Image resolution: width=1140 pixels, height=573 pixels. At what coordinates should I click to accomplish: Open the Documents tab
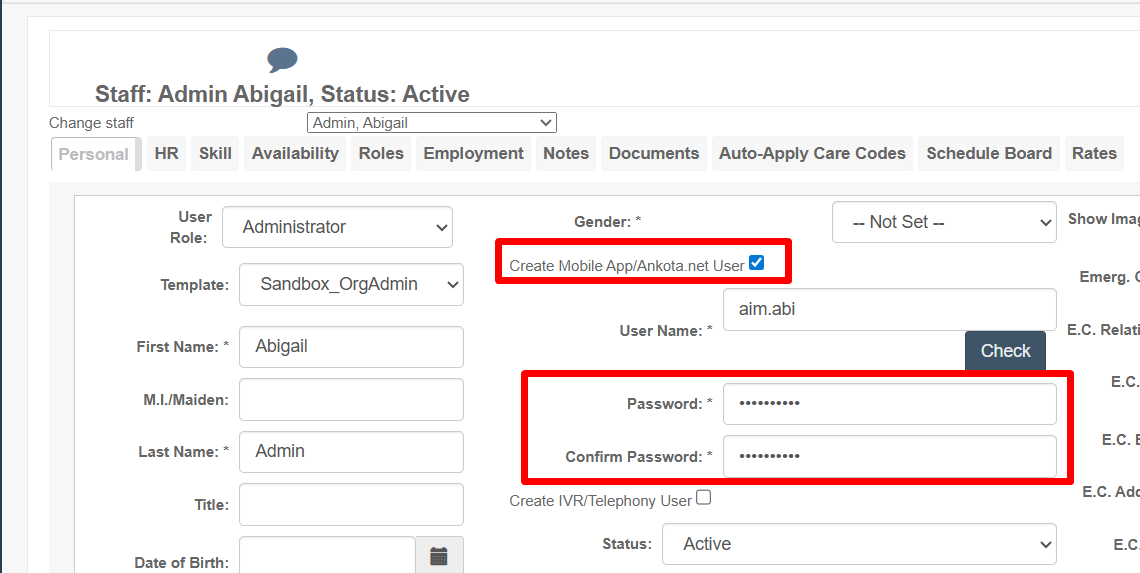[654, 153]
